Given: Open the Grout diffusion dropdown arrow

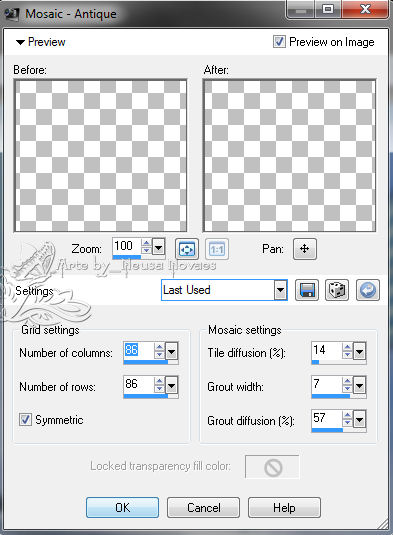Looking at the screenshot, I should (x=360, y=419).
